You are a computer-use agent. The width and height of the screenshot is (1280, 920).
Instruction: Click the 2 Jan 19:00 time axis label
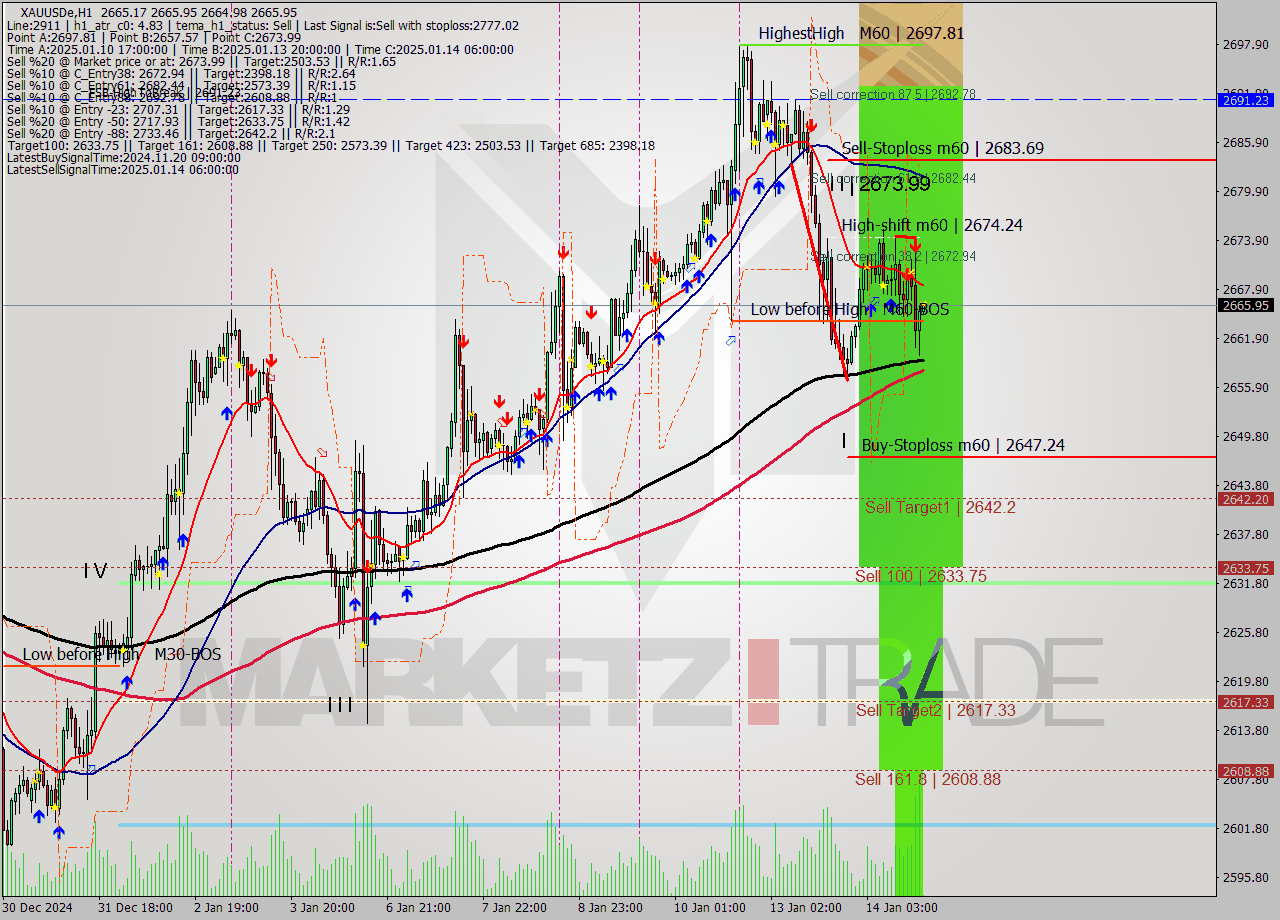(225, 908)
